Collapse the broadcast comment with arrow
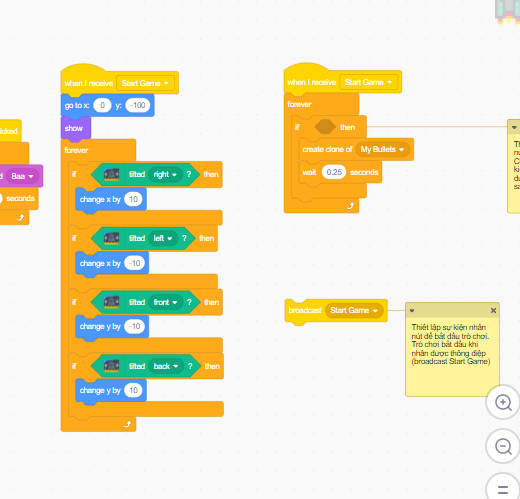This screenshot has height=499, width=520. [x=412, y=311]
